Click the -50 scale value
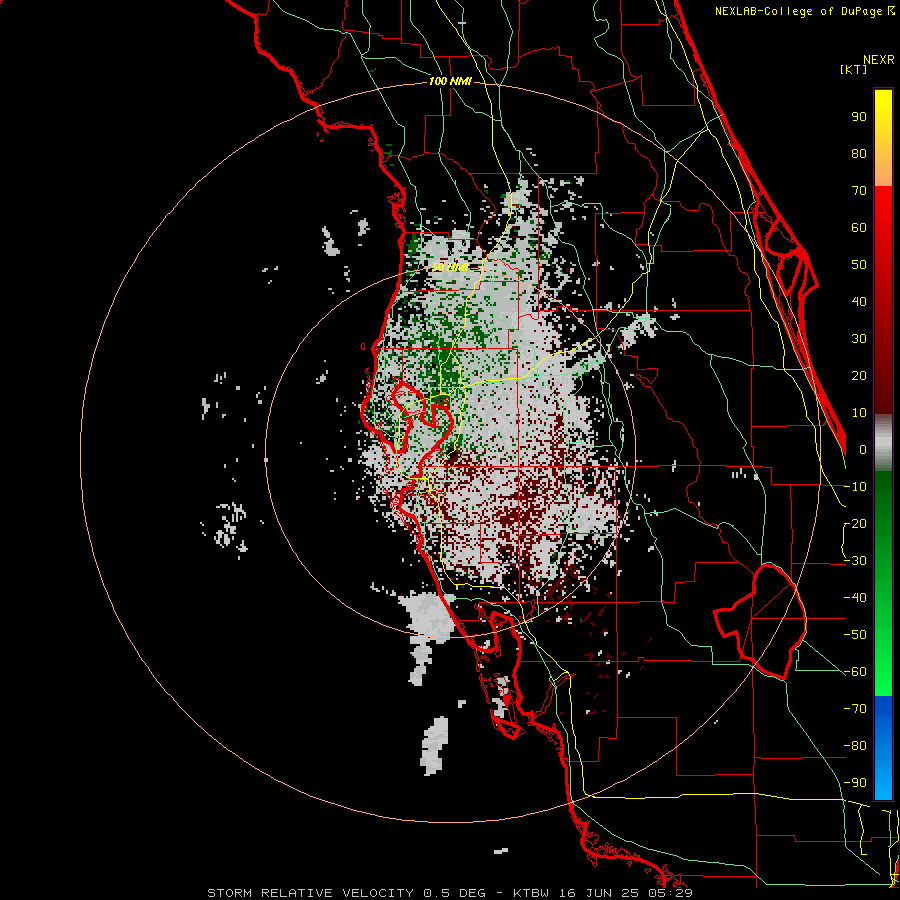 pyautogui.click(x=855, y=635)
